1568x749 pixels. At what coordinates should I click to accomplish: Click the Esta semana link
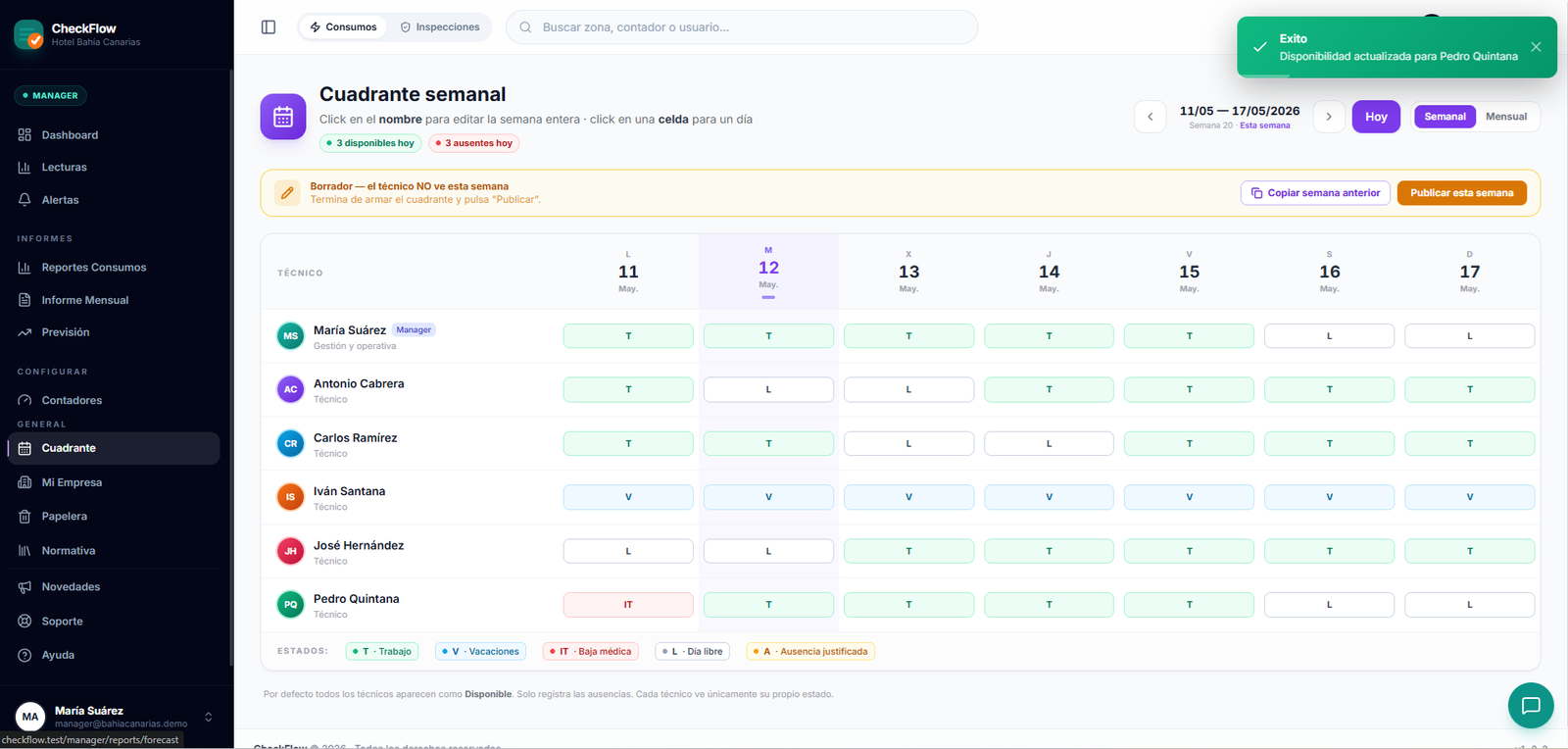coord(1265,125)
